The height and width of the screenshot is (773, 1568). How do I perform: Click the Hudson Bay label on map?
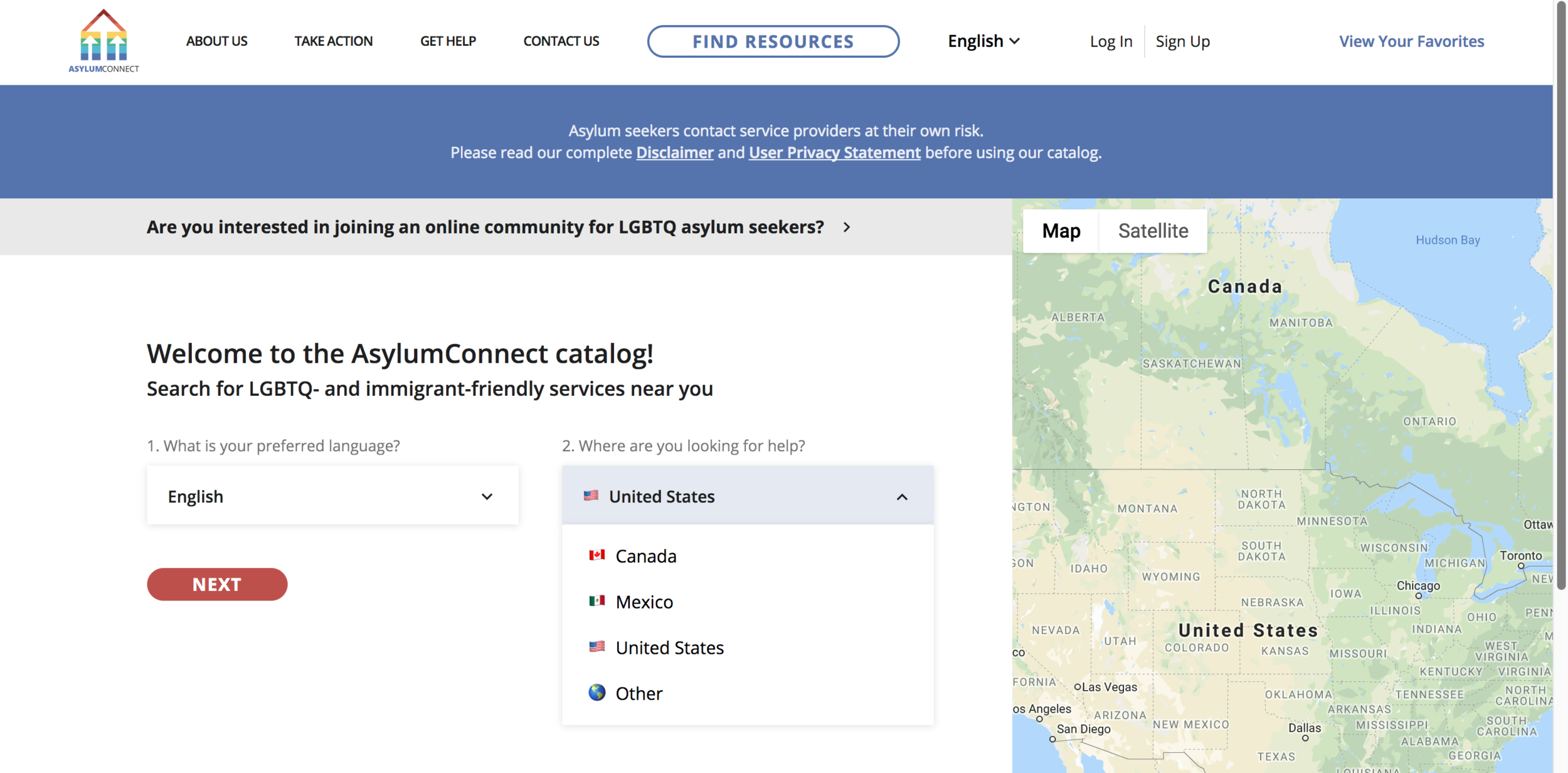[x=1448, y=240]
